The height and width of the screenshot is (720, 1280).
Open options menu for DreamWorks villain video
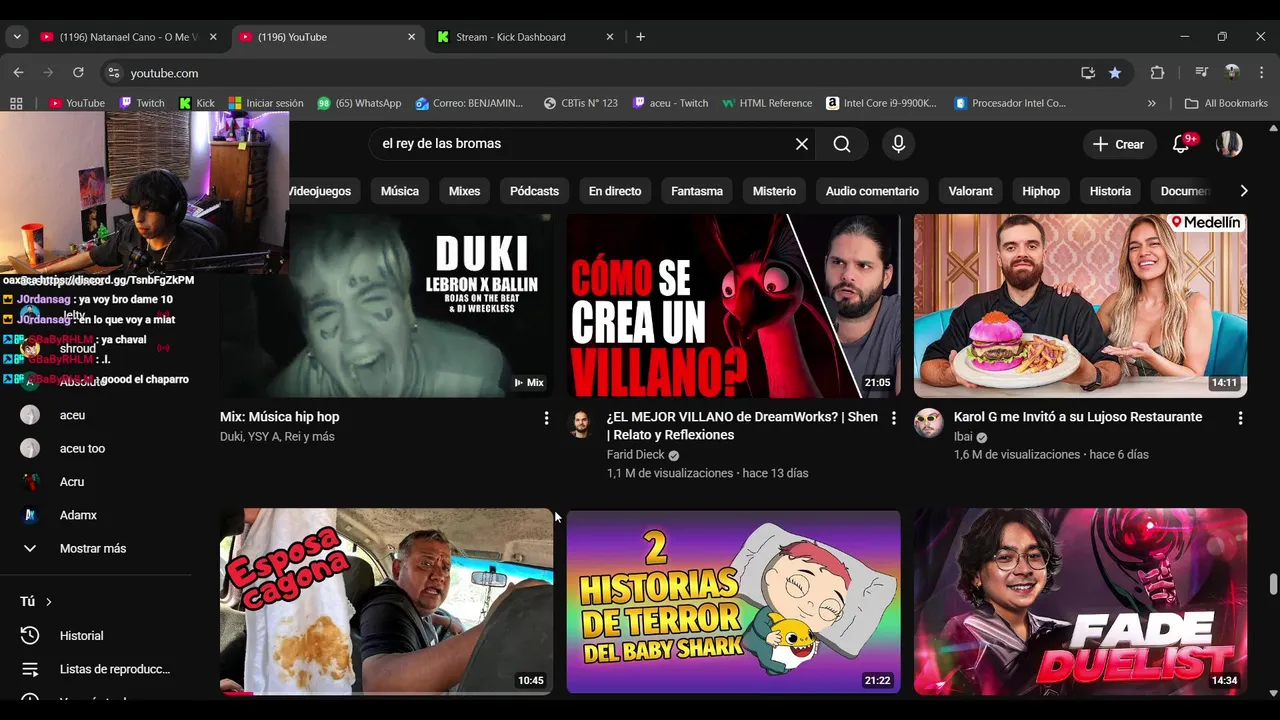coord(893,418)
